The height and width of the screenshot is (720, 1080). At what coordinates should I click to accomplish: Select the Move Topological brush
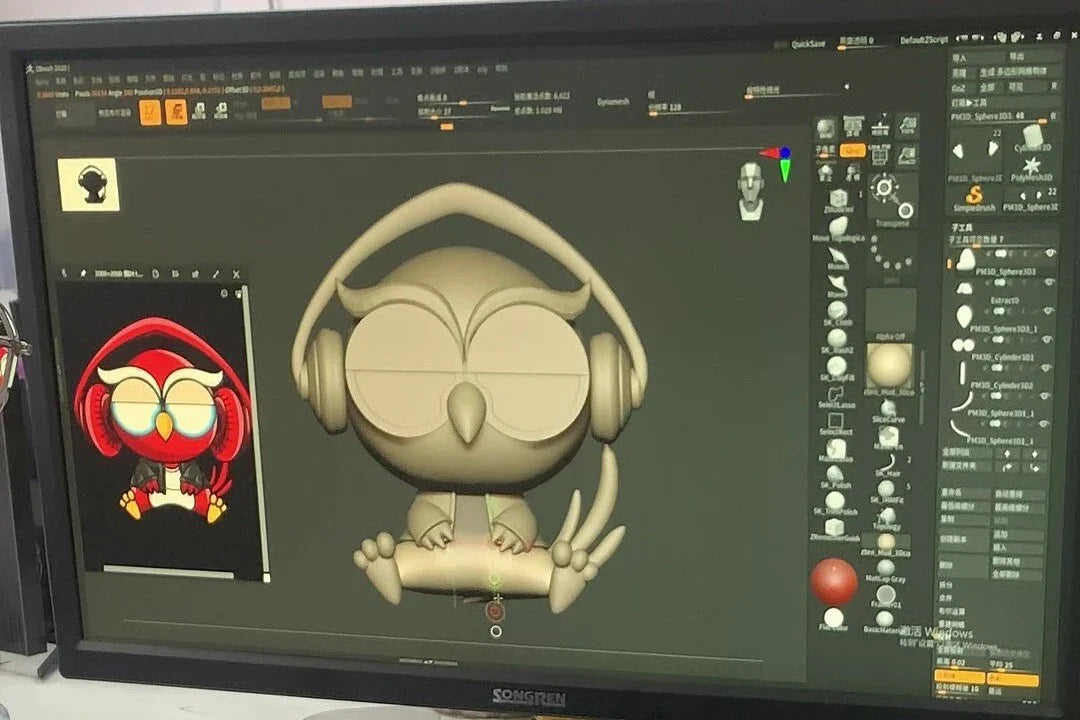[838, 227]
